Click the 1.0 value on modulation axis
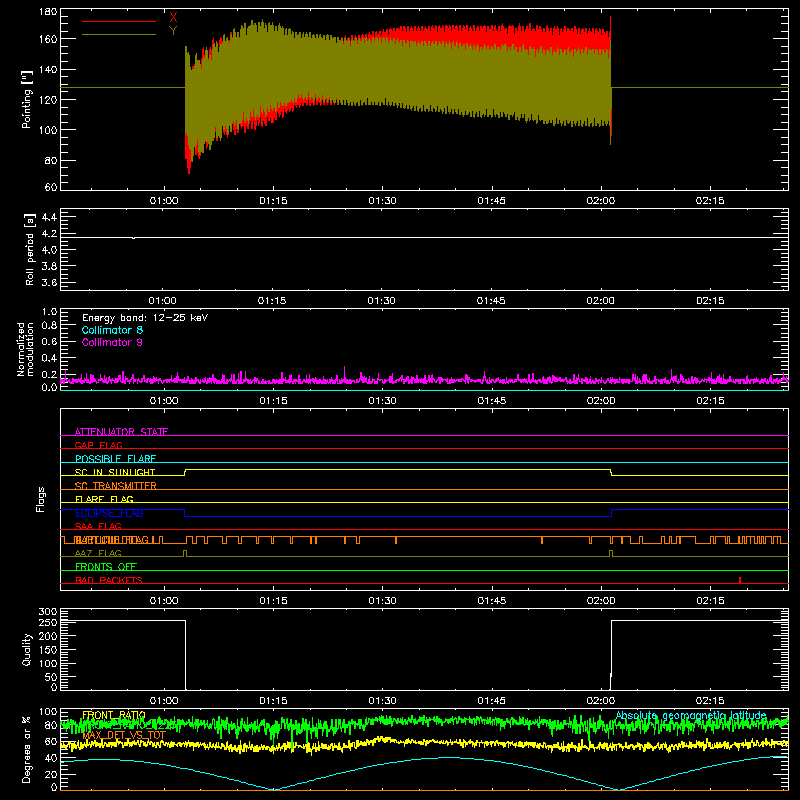 tap(49, 312)
